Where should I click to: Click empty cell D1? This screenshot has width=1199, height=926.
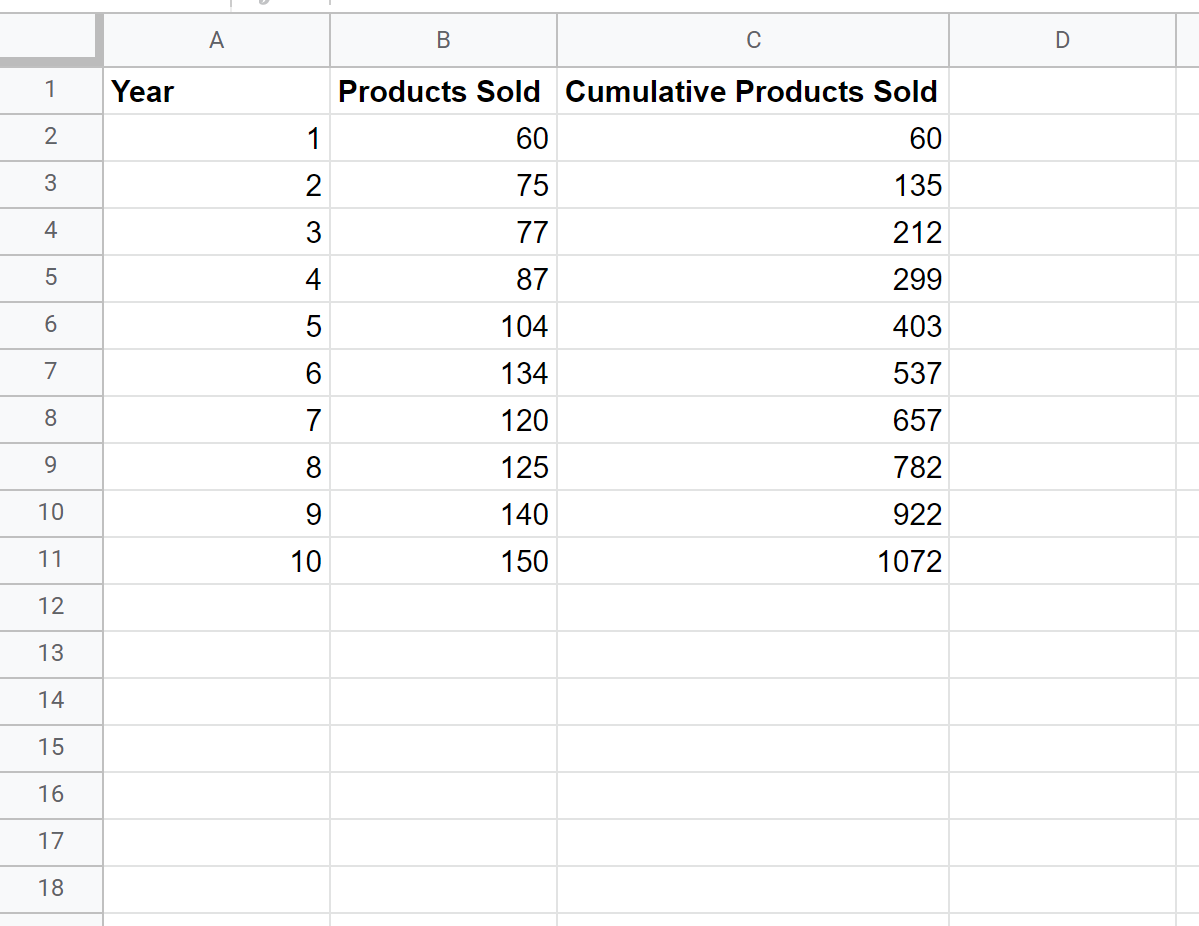1062,91
